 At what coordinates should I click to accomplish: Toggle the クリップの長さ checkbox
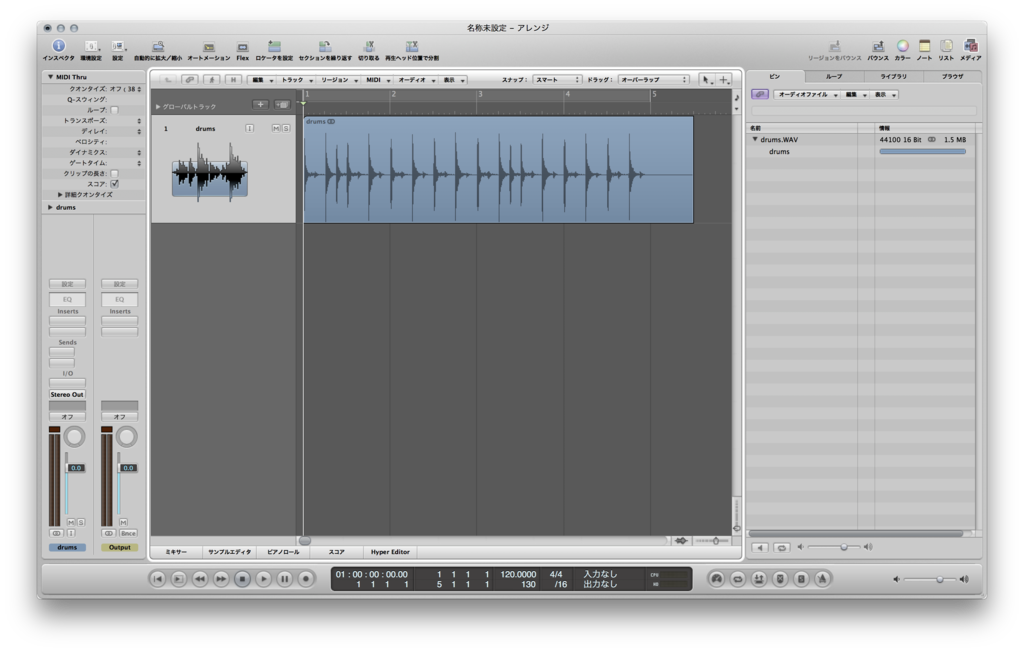[114, 173]
